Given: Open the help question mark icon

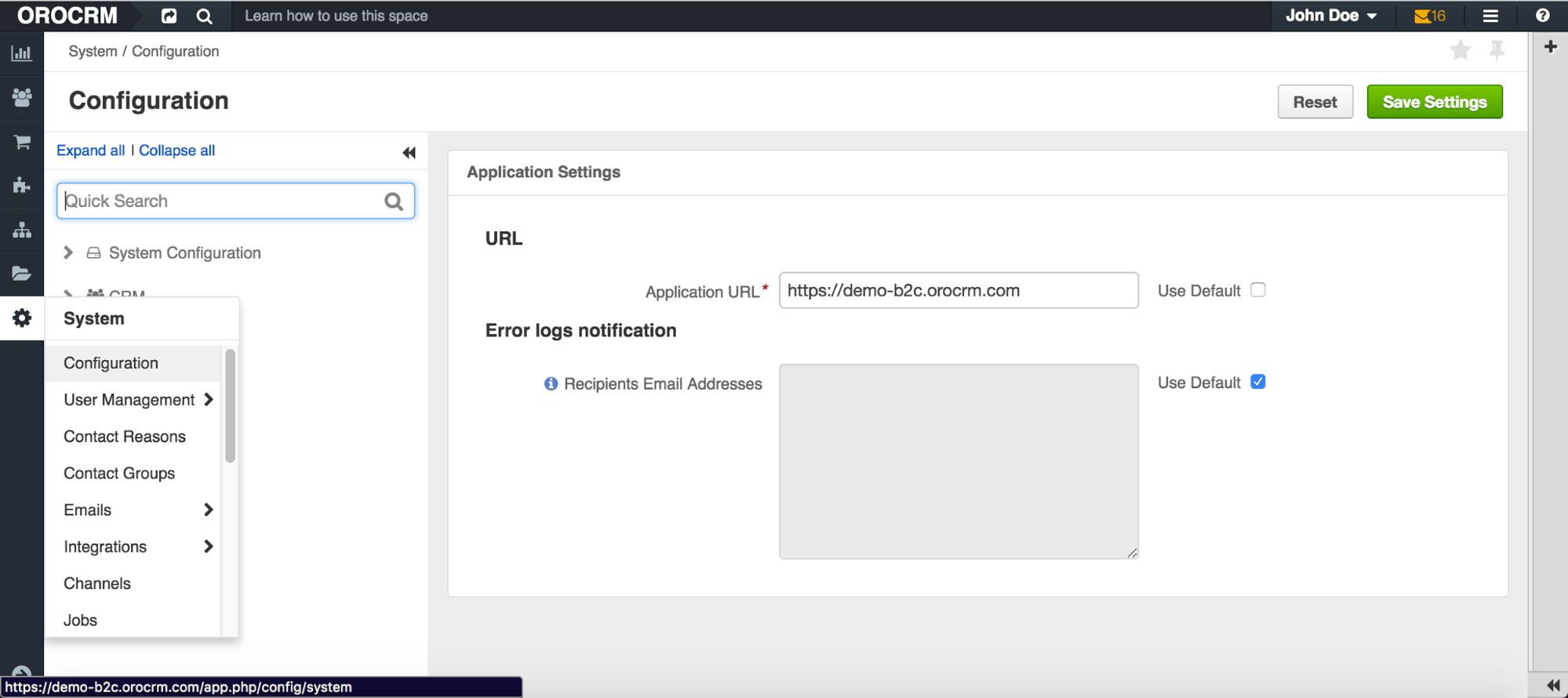Looking at the screenshot, I should pyautogui.click(x=1542, y=16).
